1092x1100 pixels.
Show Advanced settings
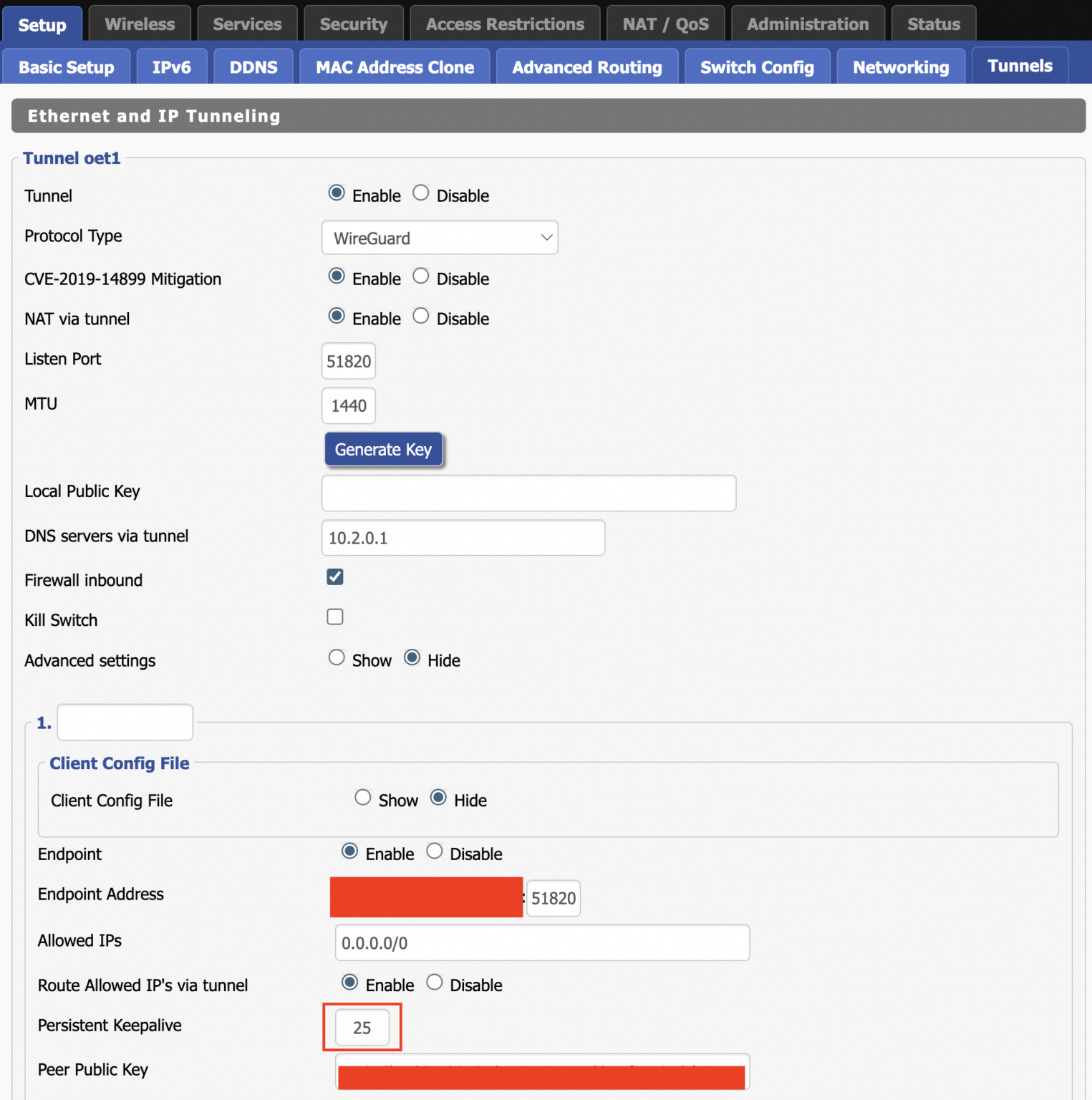point(337,658)
